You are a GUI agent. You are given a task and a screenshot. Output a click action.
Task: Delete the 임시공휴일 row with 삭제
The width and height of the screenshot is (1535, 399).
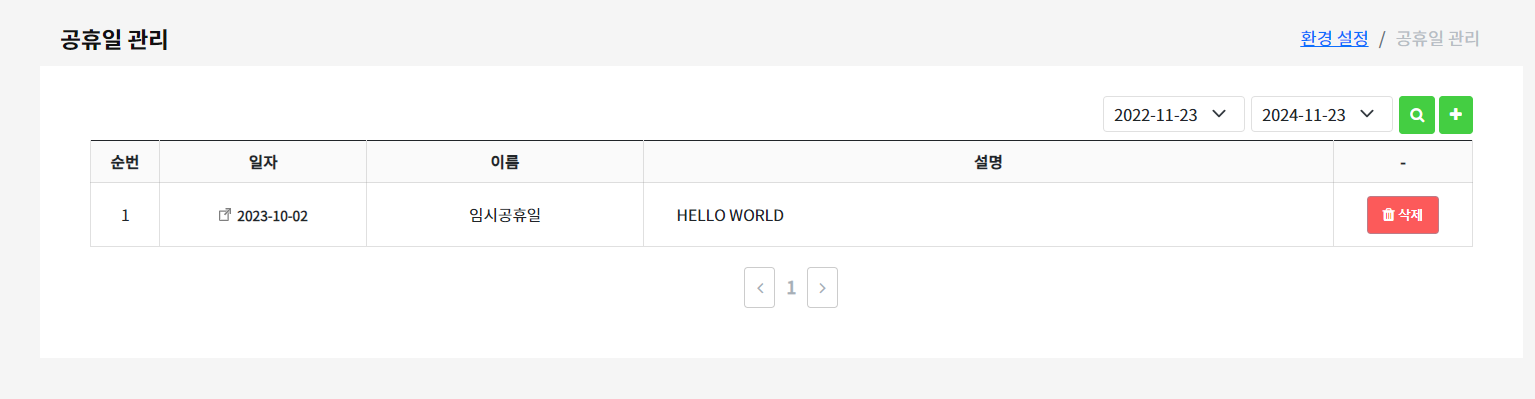tap(1402, 215)
